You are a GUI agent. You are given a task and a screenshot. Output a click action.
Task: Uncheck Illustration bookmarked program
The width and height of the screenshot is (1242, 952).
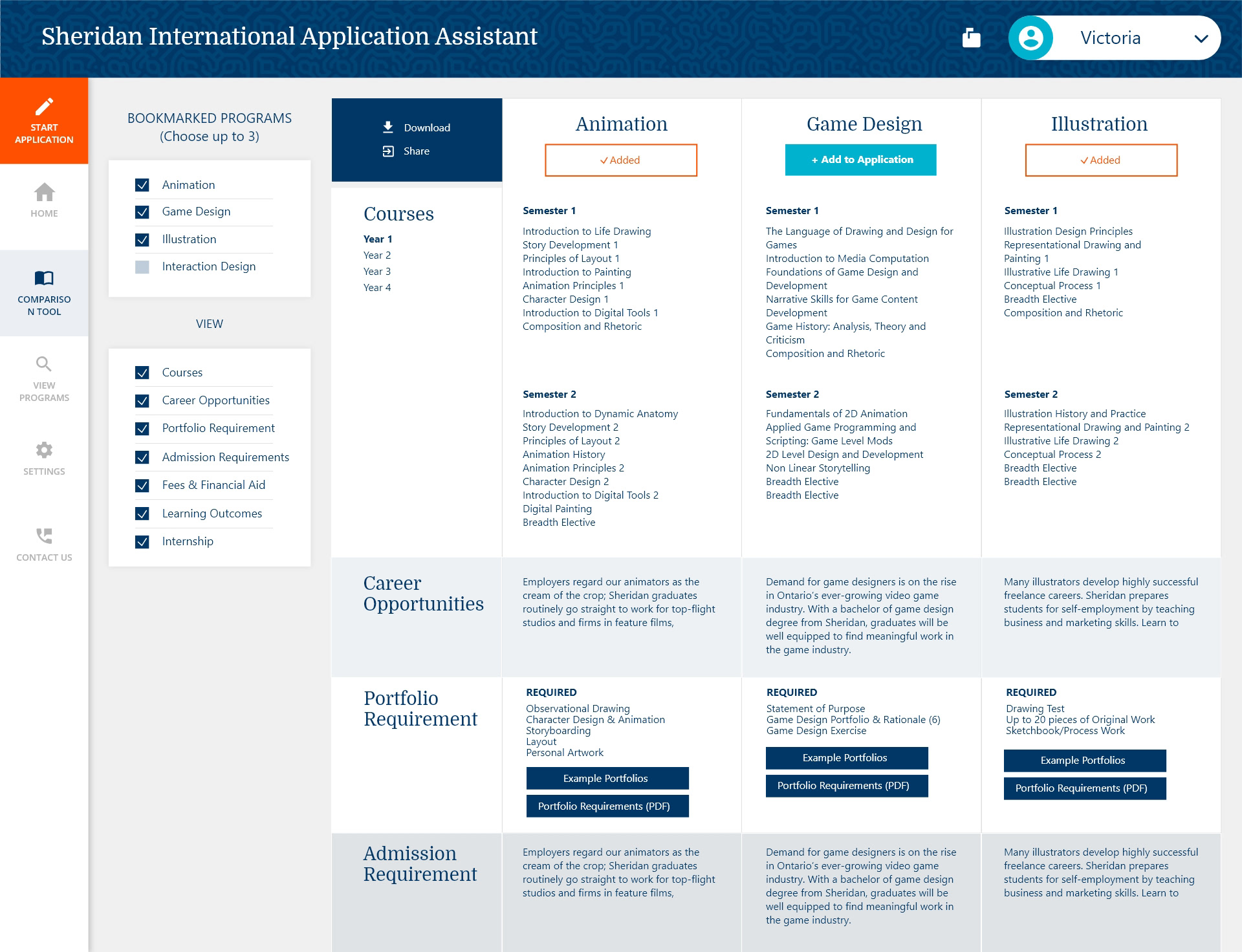click(142, 240)
